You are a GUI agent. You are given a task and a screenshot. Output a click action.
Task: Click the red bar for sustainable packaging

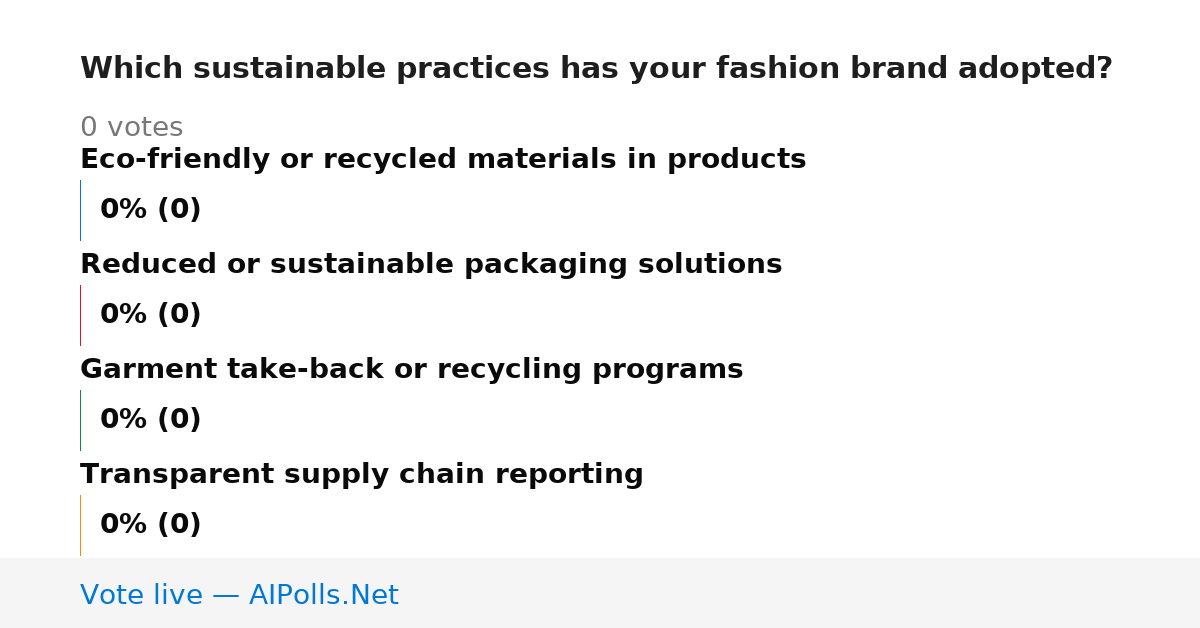80,315
